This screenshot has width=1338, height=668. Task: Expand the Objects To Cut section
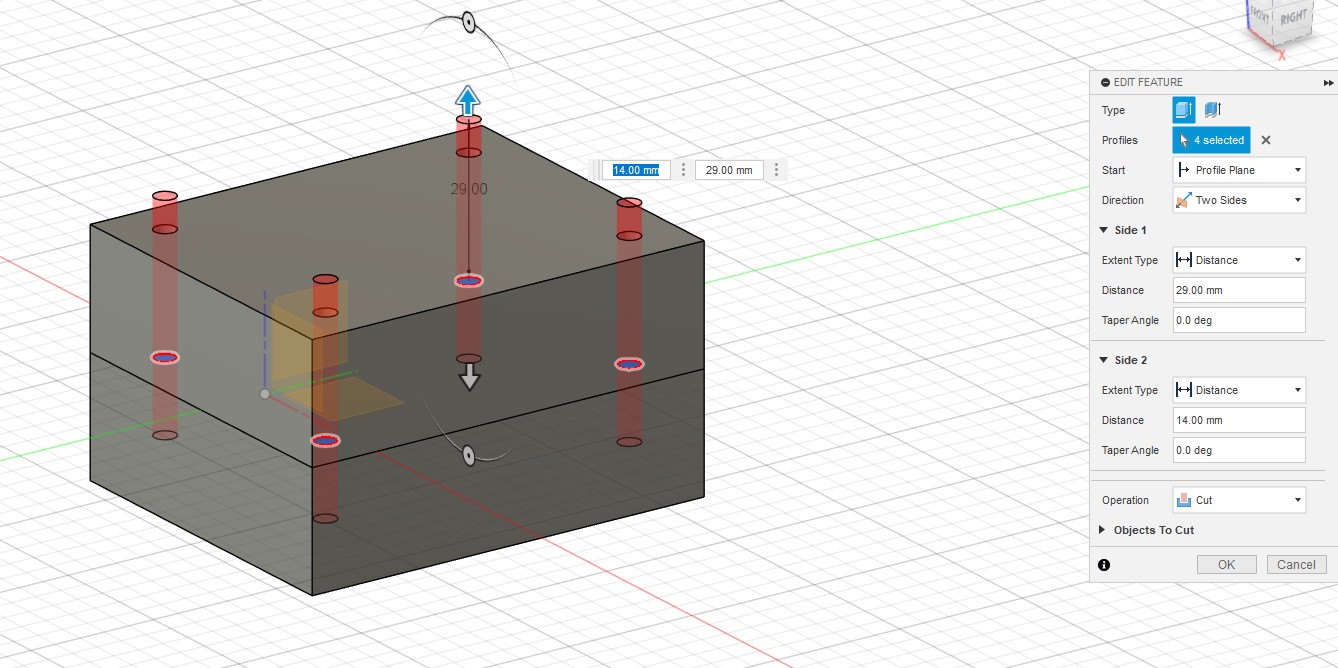tap(1103, 530)
